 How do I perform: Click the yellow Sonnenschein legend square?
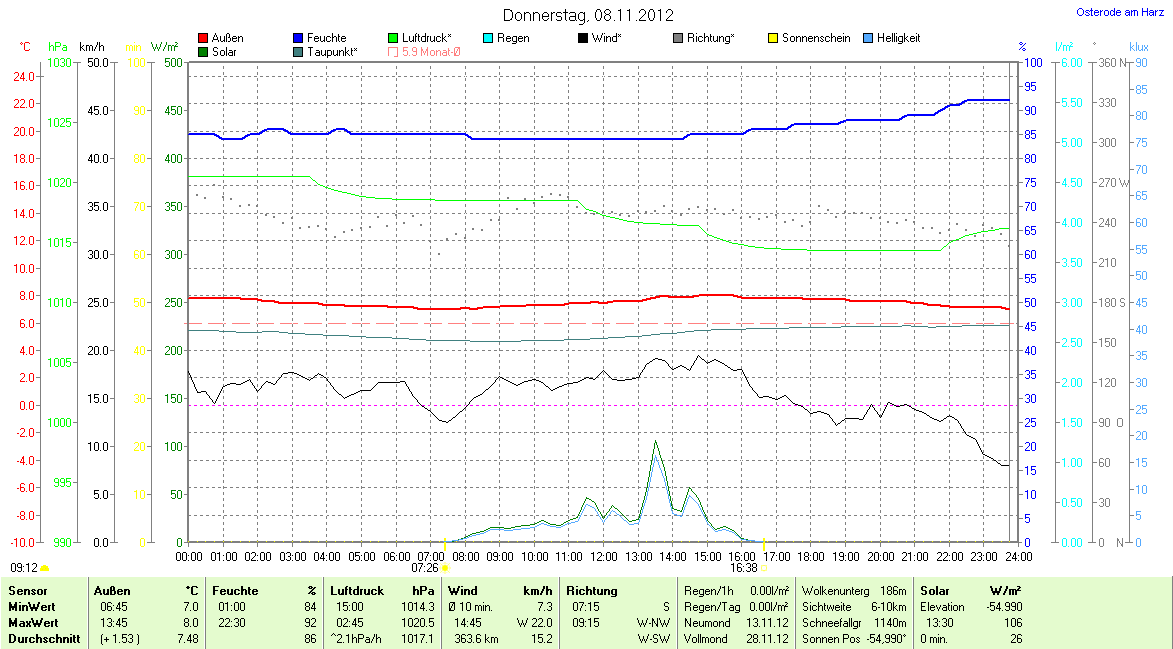point(773,39)
